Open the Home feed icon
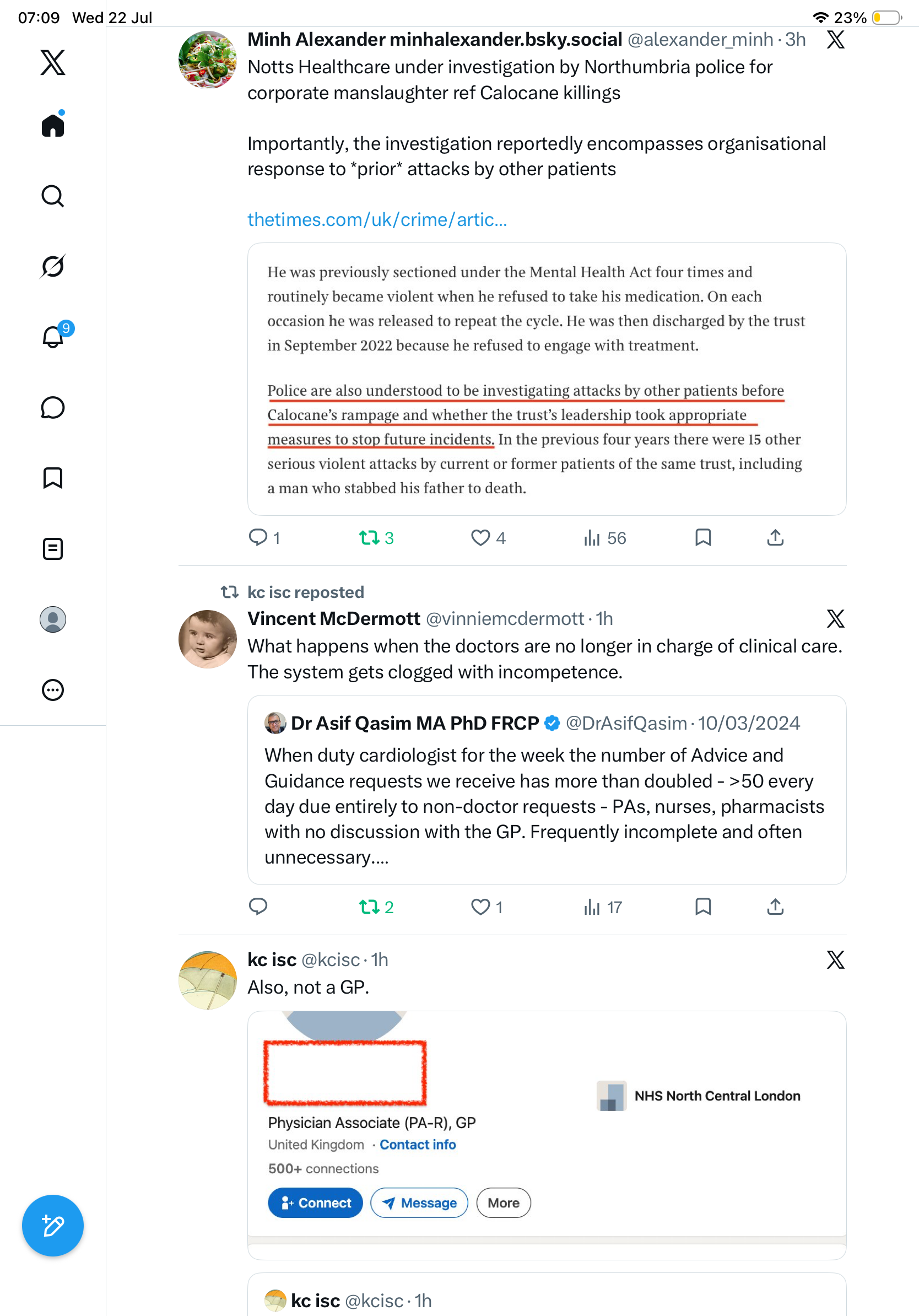The width and height of the screenshot is (919, 1316). click(x=53, y=125)
